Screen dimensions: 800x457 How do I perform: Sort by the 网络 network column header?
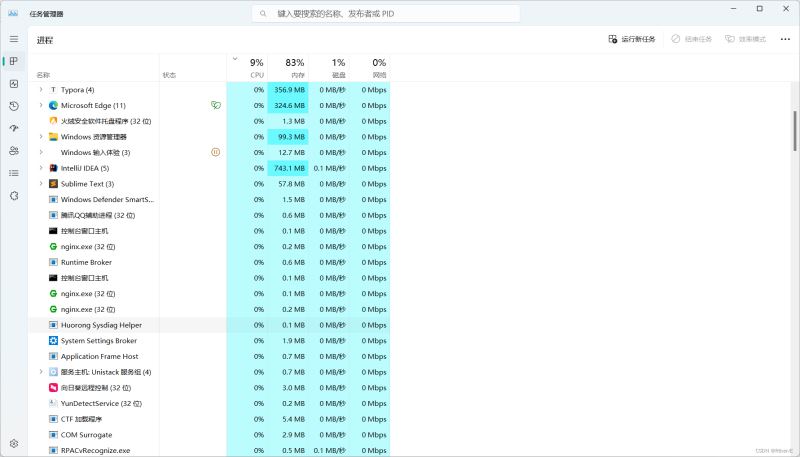tap(370, 68)
